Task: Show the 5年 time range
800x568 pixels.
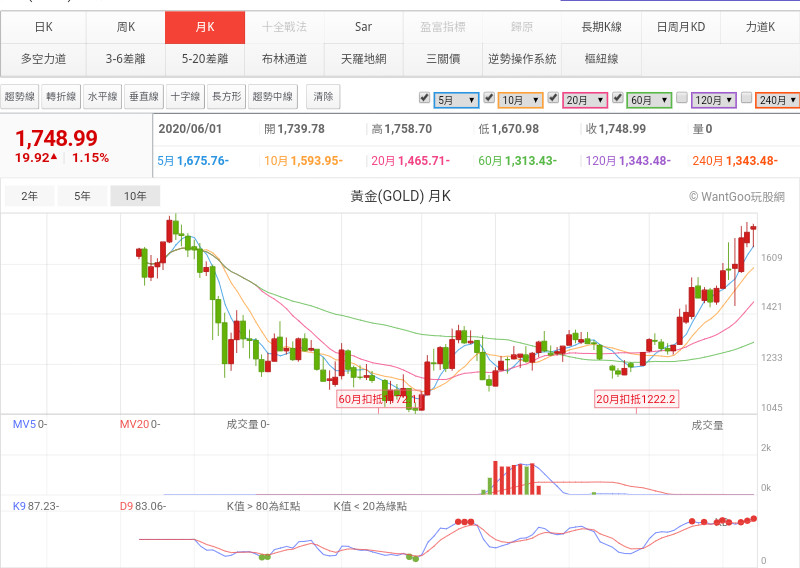Action: pos(82,196)
